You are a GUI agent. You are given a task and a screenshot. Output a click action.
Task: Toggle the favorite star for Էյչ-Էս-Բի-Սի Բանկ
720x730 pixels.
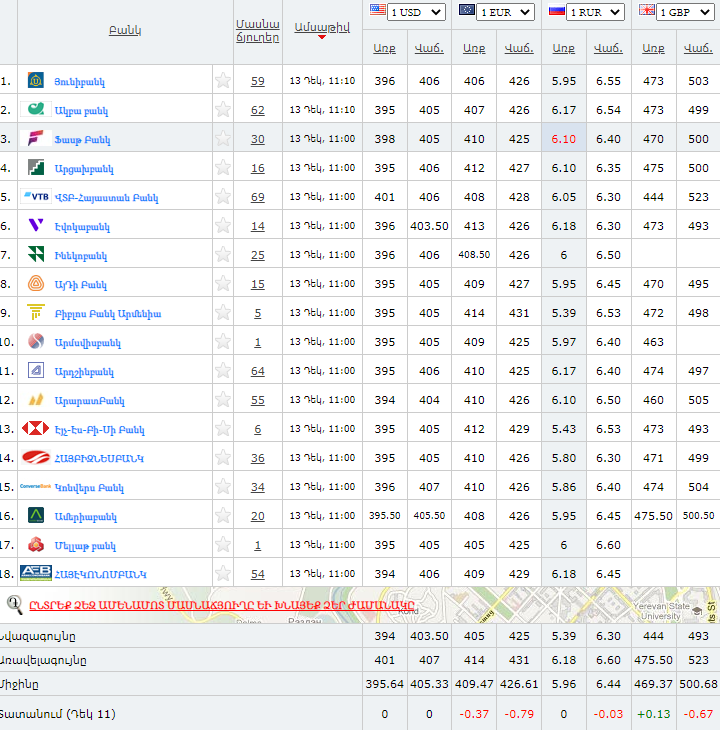(223, 428)
